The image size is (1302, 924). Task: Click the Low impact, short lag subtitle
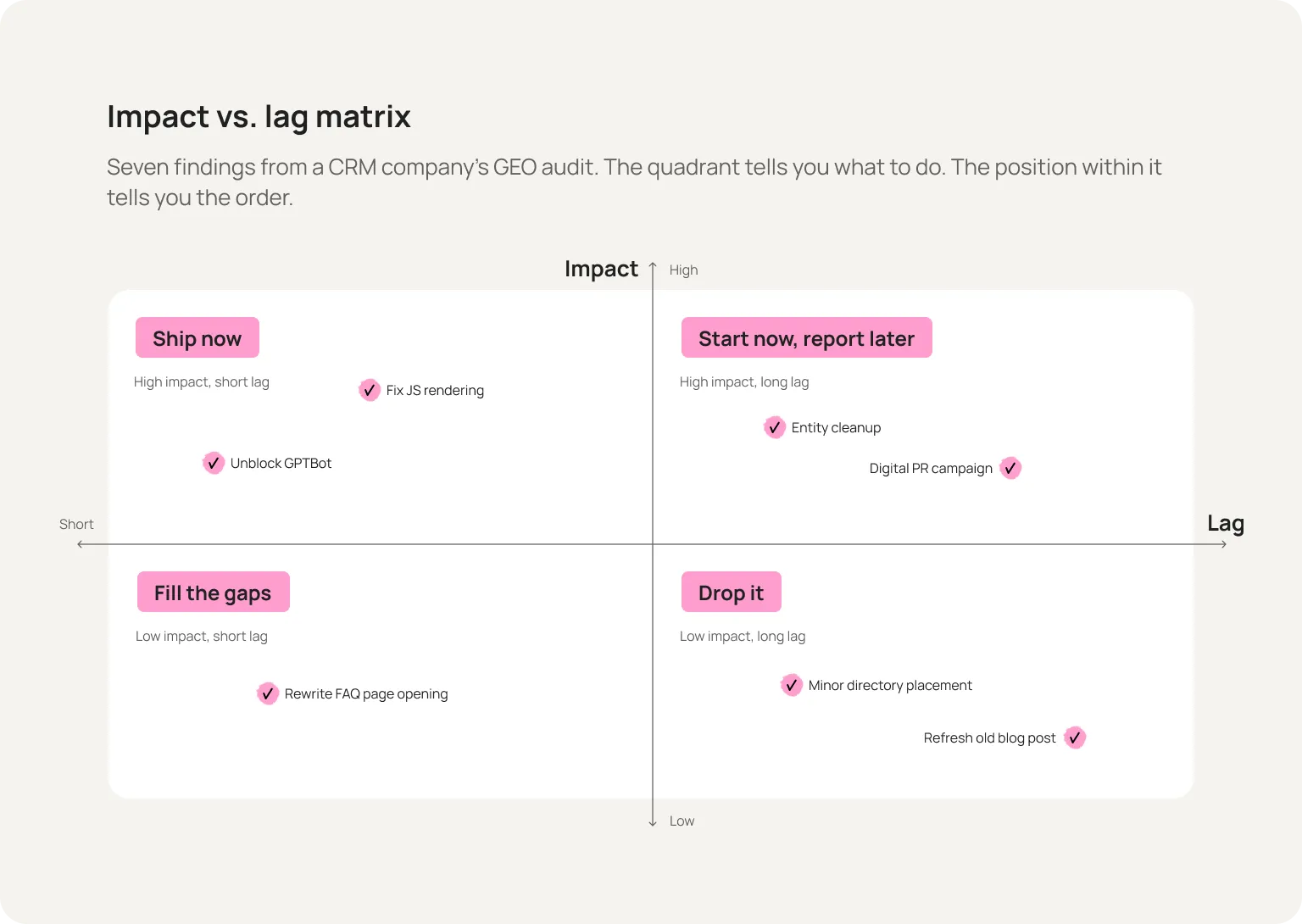pos(202,637)
